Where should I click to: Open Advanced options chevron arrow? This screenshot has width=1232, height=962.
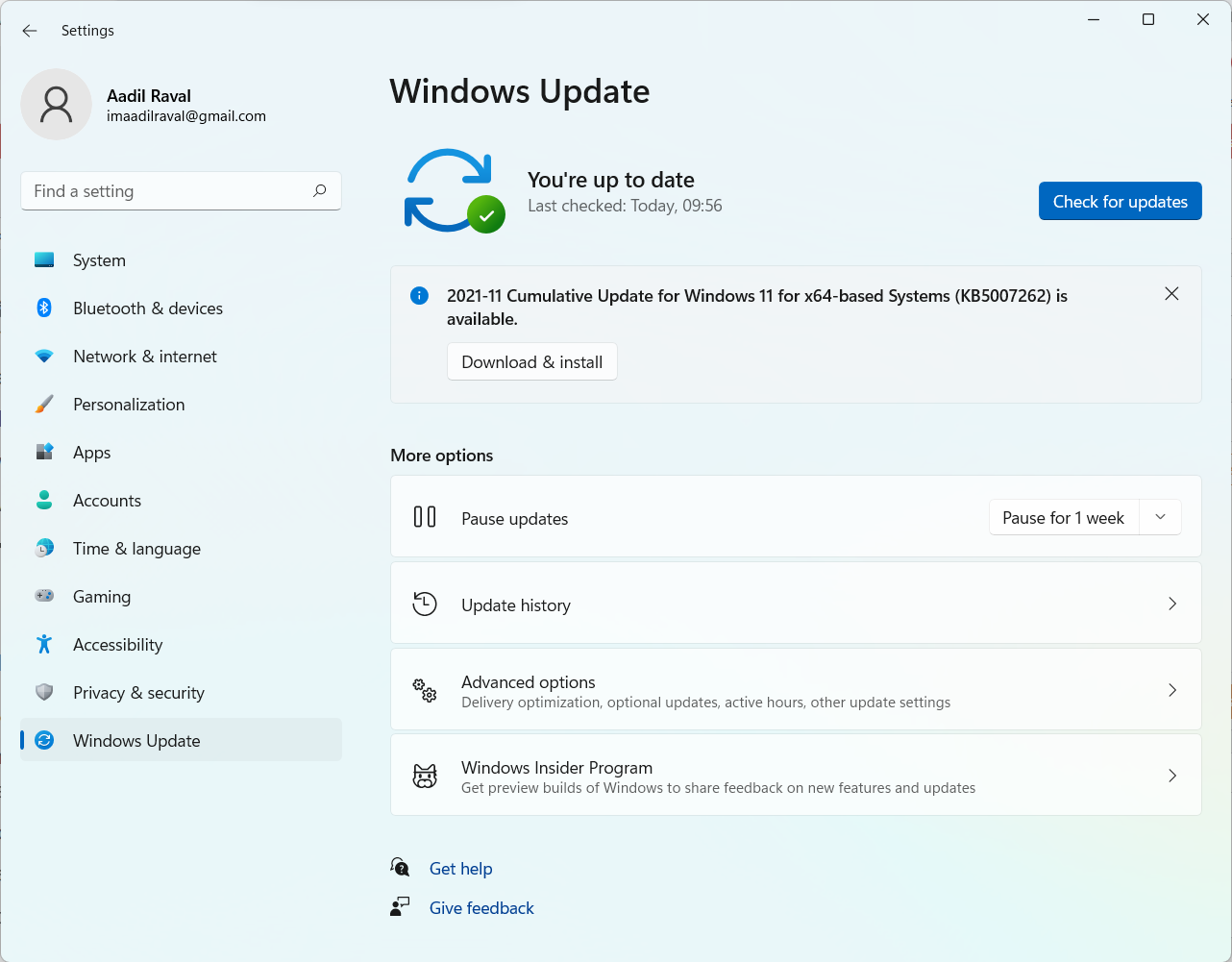click(x=1171, y=690)
